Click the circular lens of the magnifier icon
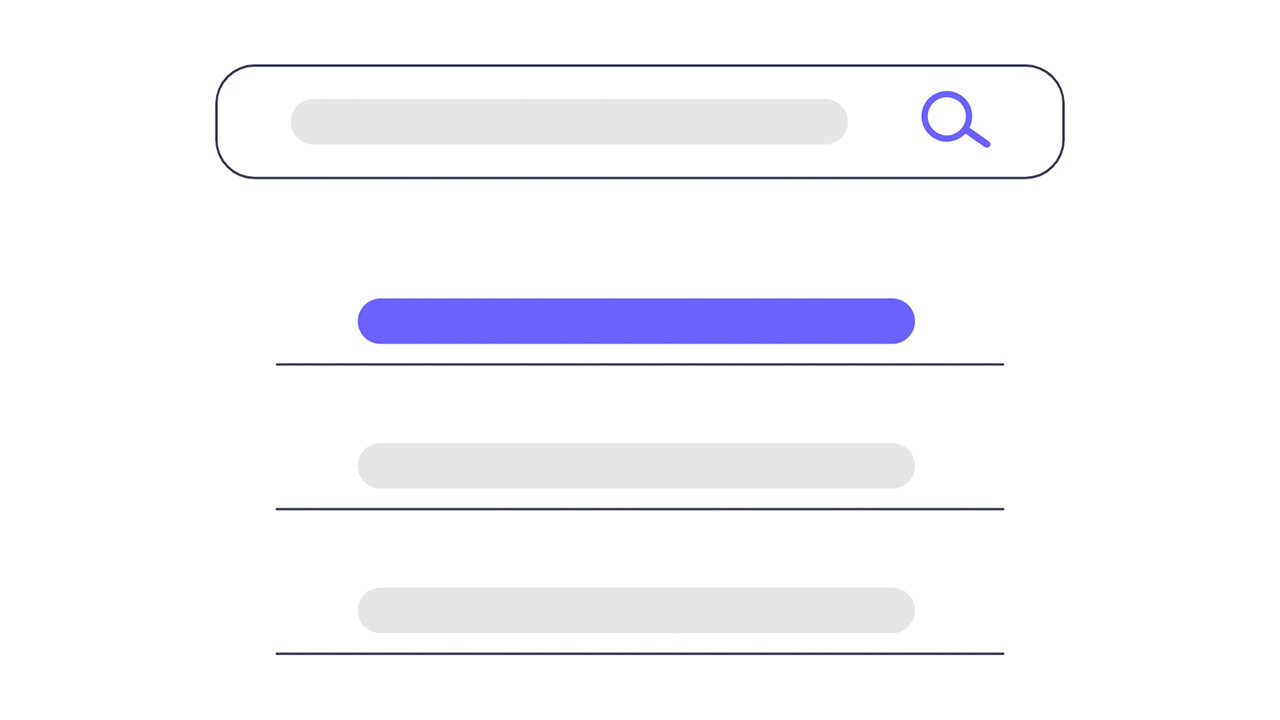 [x=946, y=116]
